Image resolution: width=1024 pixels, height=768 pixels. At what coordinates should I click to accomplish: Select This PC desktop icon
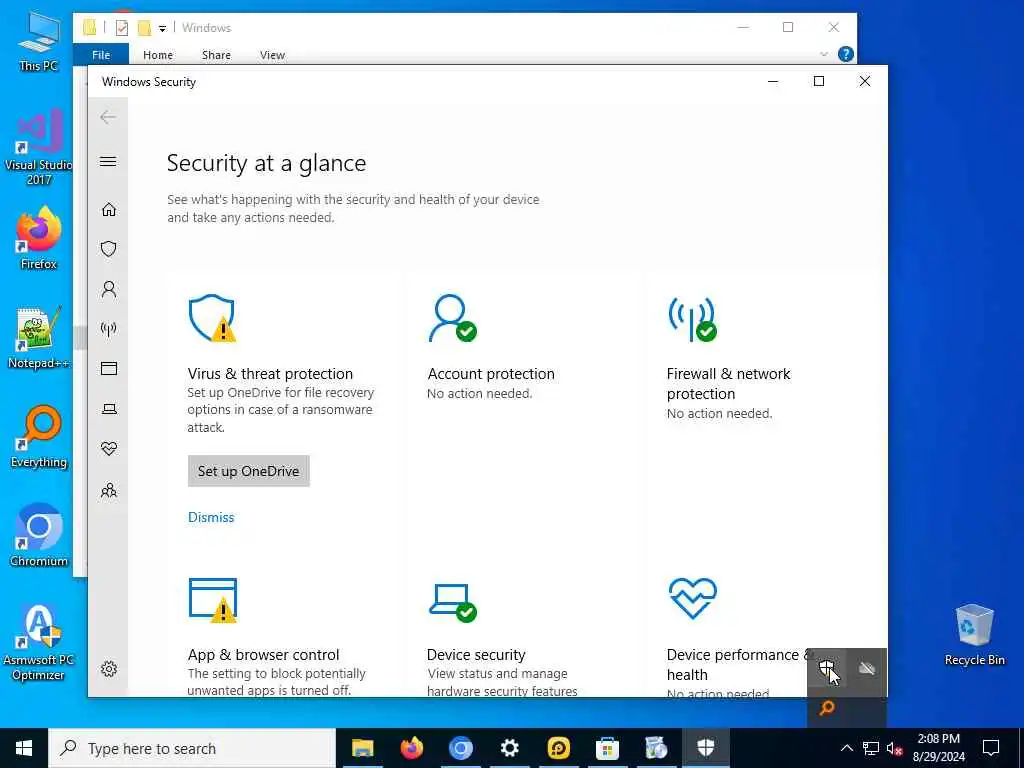[39, 40]
